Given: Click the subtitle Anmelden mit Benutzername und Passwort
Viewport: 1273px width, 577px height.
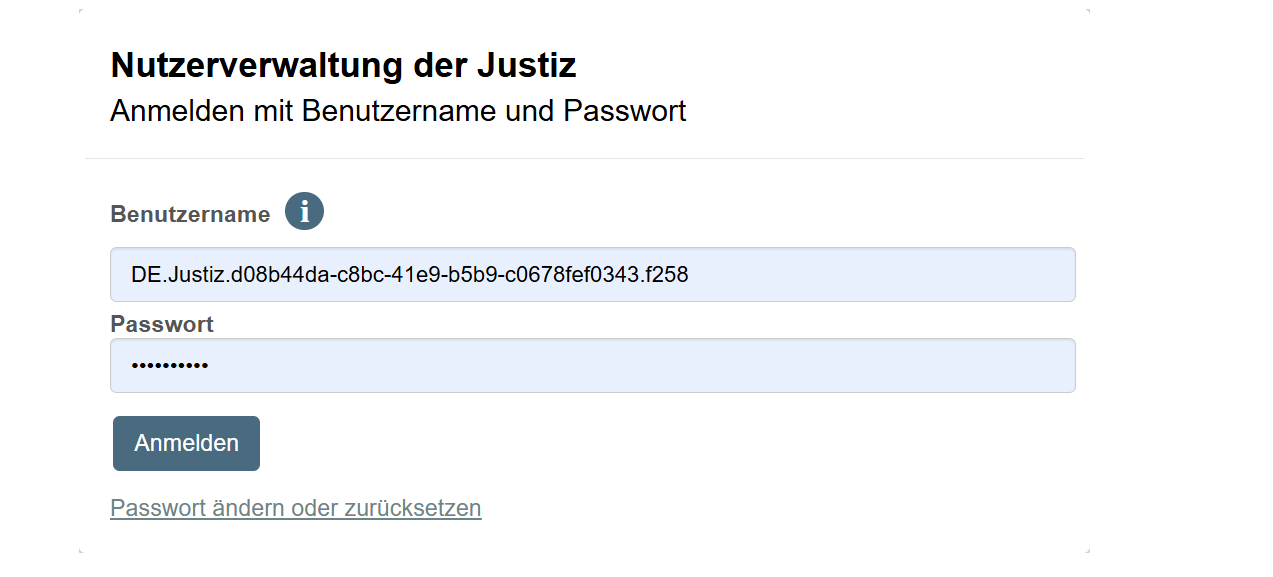Looking at the screenshot, I should [x=398, y=111].
